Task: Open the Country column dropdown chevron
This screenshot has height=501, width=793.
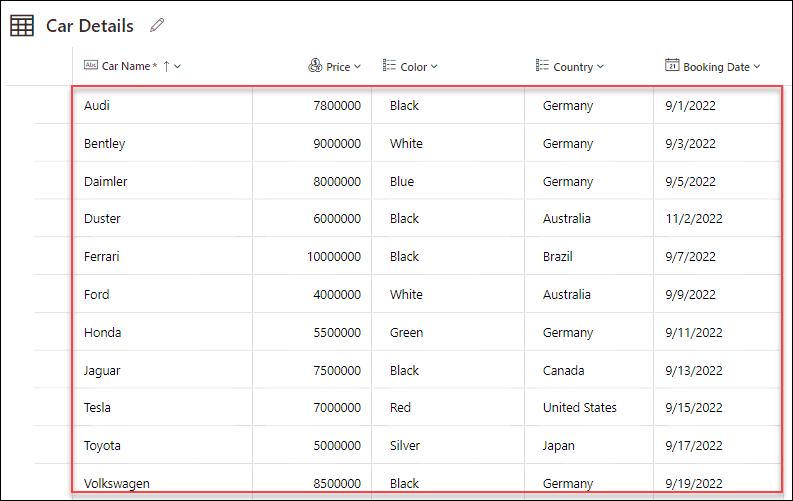Action: [x=600, y=66]
